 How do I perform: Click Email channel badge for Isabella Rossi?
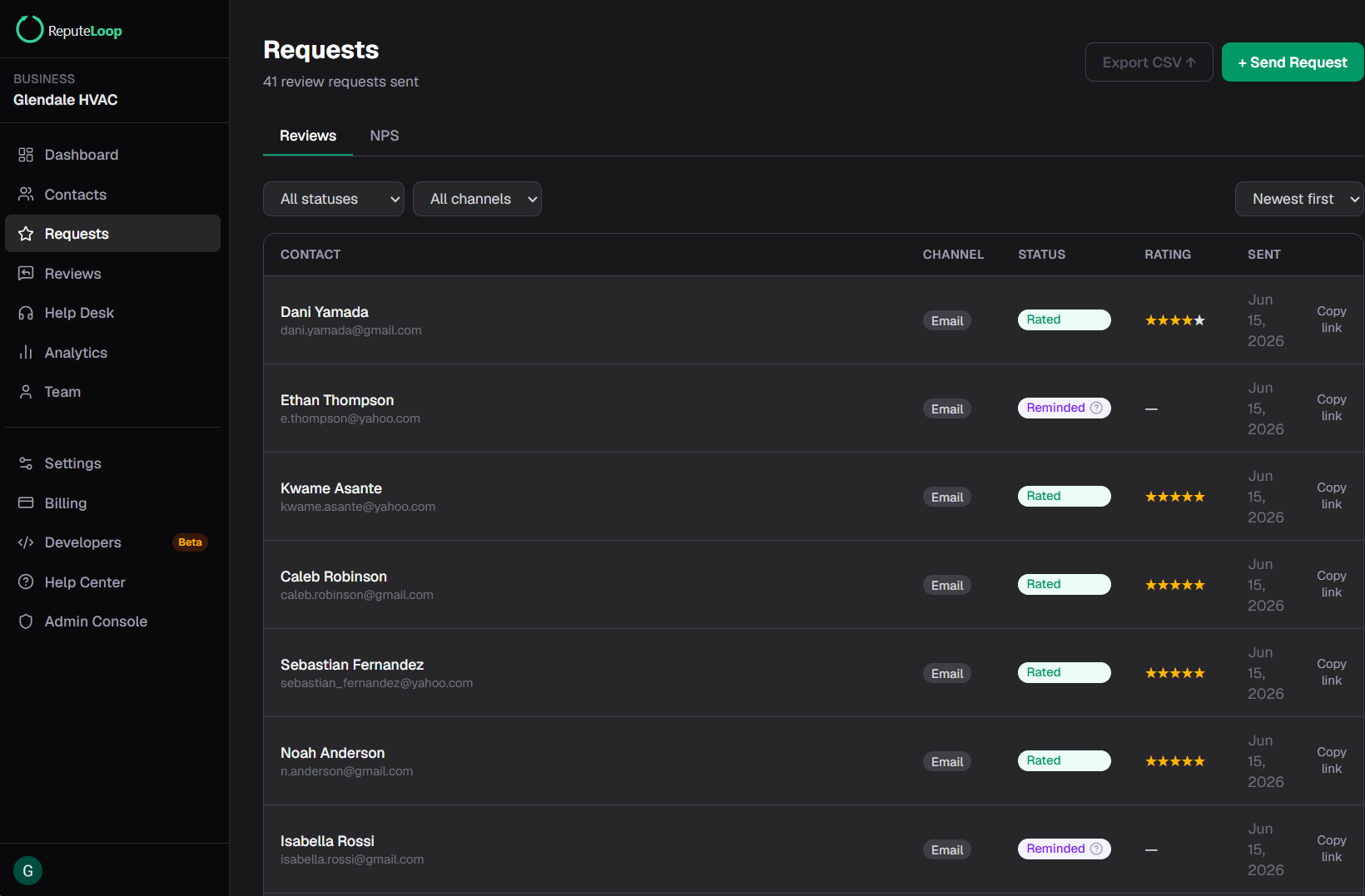click(x=947, y=849)
